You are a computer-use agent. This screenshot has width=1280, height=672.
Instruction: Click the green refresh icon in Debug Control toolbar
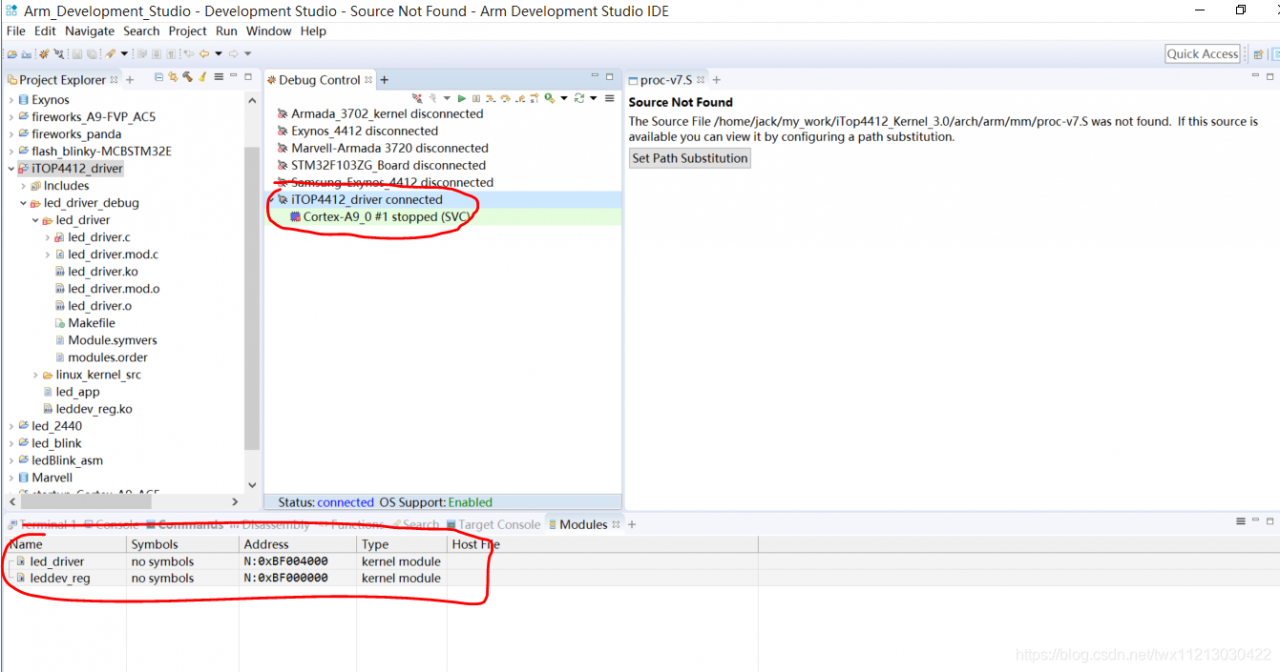[579, 98]
